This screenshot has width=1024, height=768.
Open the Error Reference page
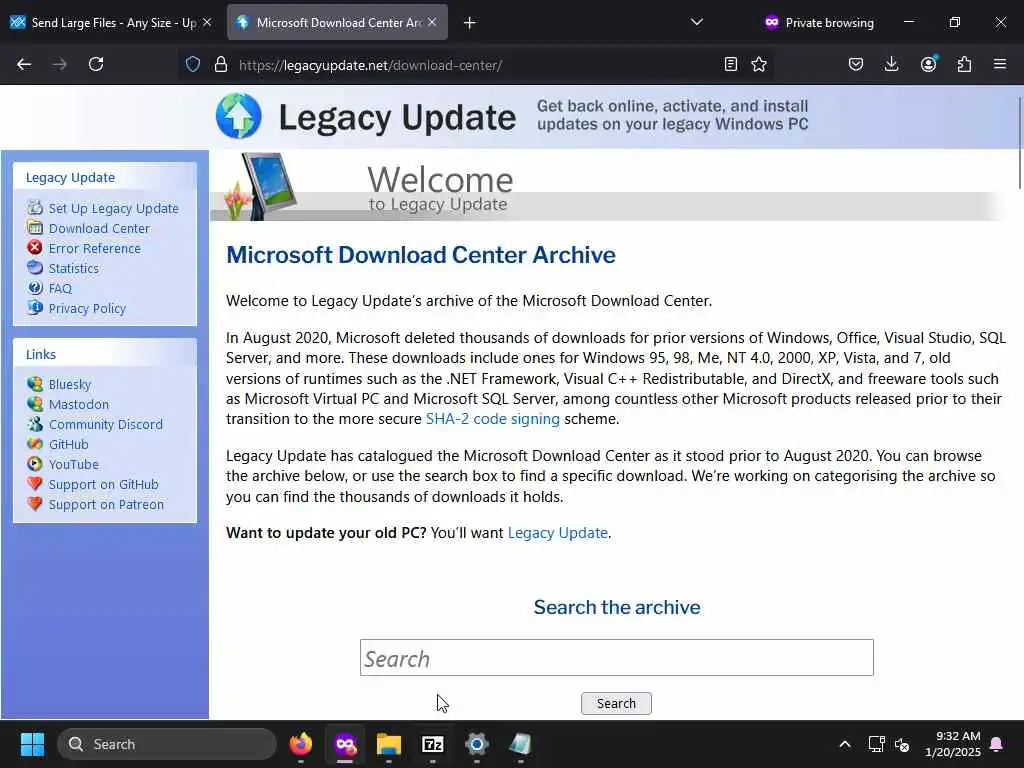tap(95, 249)
